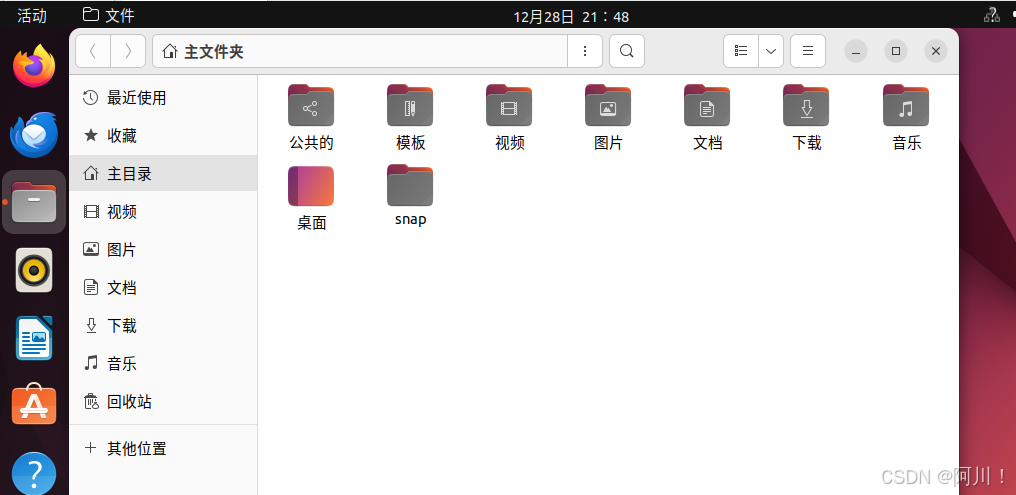Close the Files window

[x=936, y=51]
